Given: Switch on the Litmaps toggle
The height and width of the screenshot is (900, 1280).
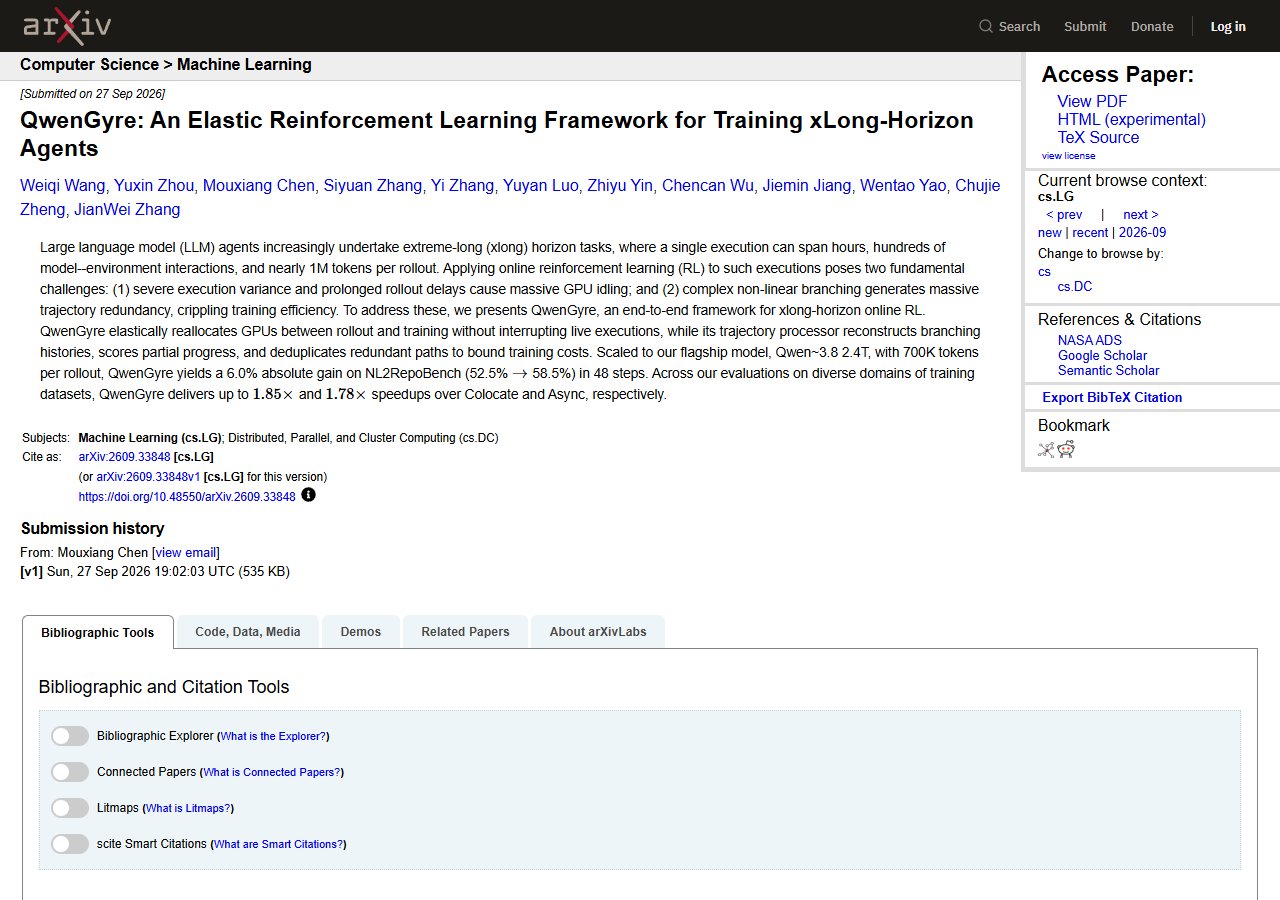Looking at the screenshot, I should point(70,808).
